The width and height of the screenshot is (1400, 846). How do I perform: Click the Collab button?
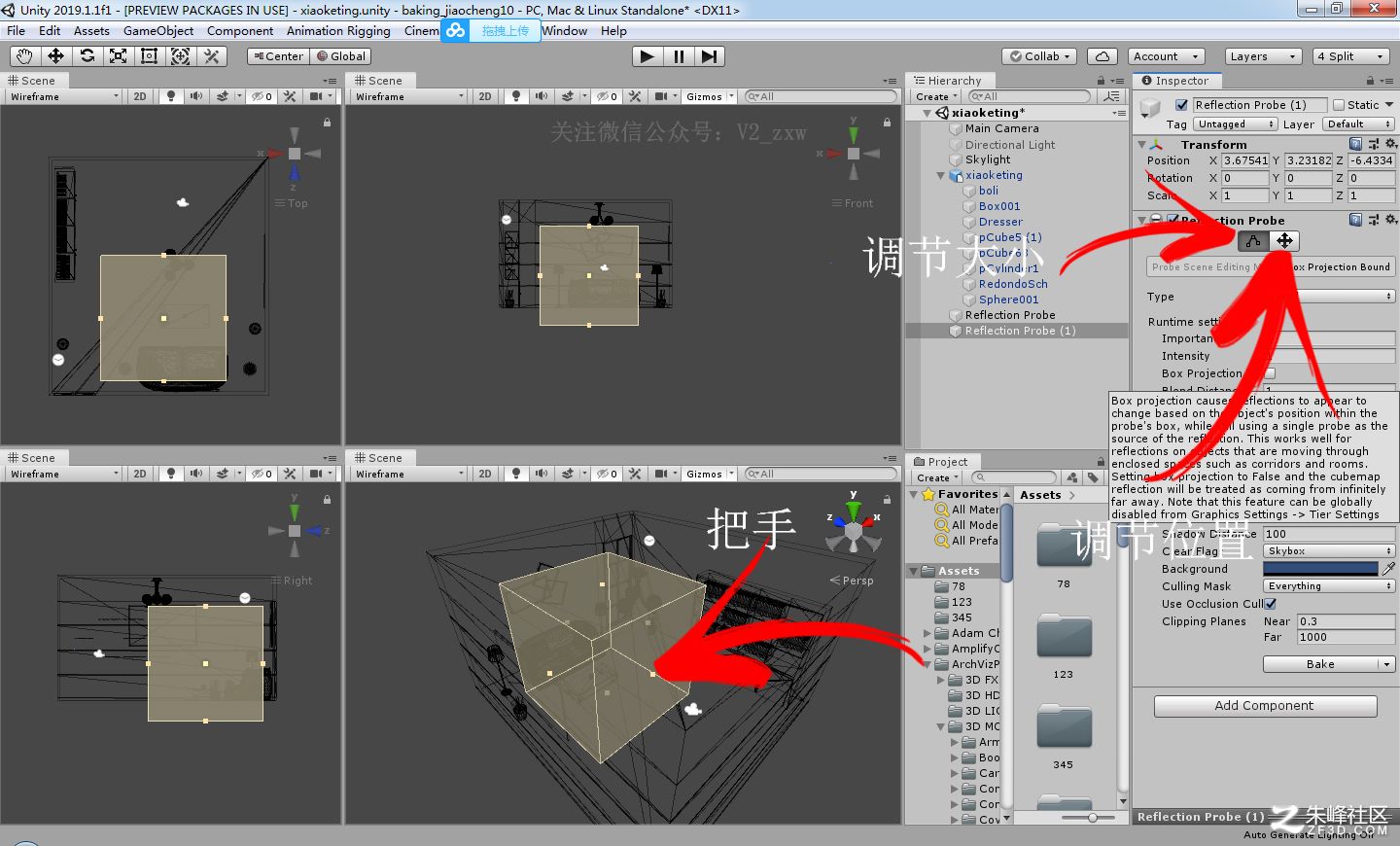pyautogui.click(x=1039, y=56)
